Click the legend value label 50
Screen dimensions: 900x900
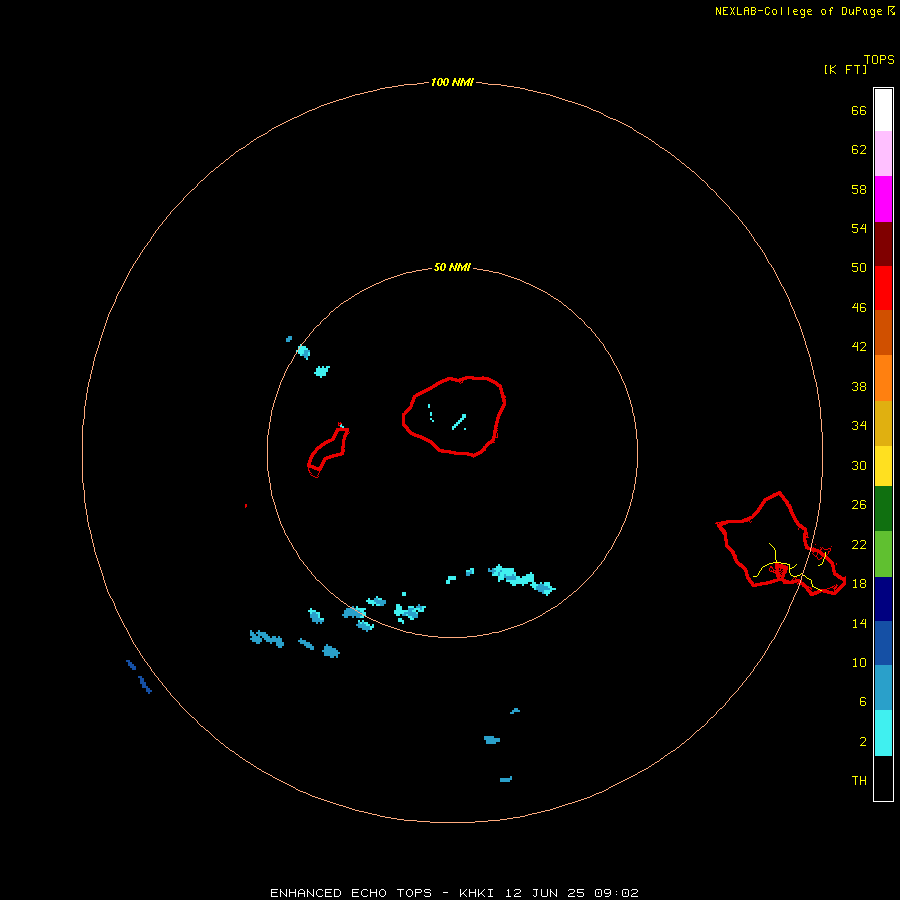point(859,268)
